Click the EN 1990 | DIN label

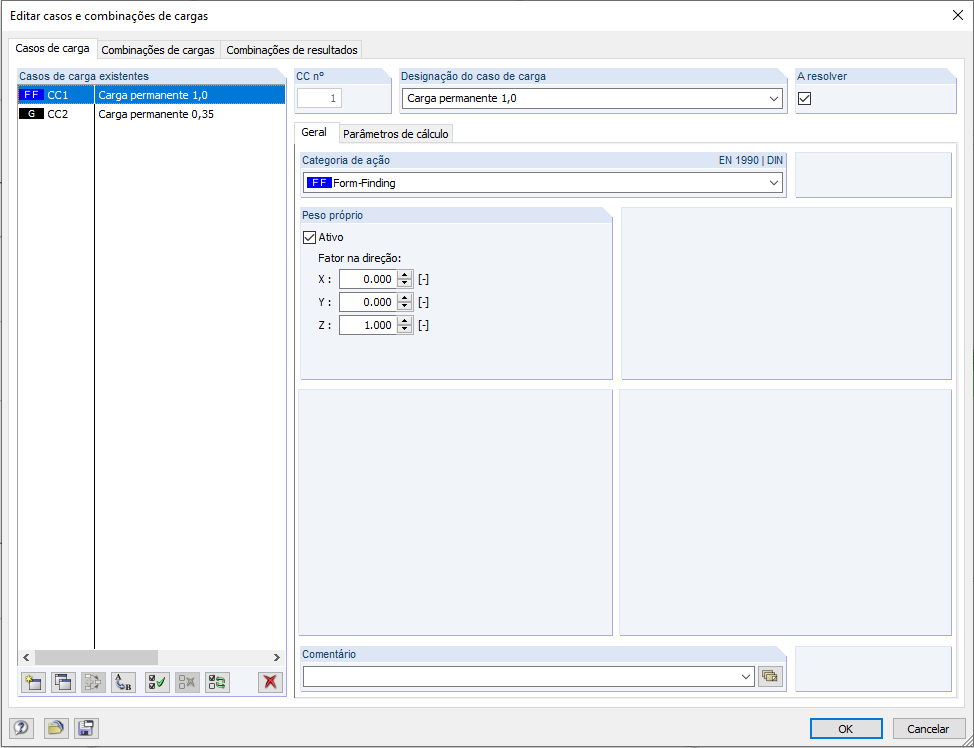click(750, 160)
